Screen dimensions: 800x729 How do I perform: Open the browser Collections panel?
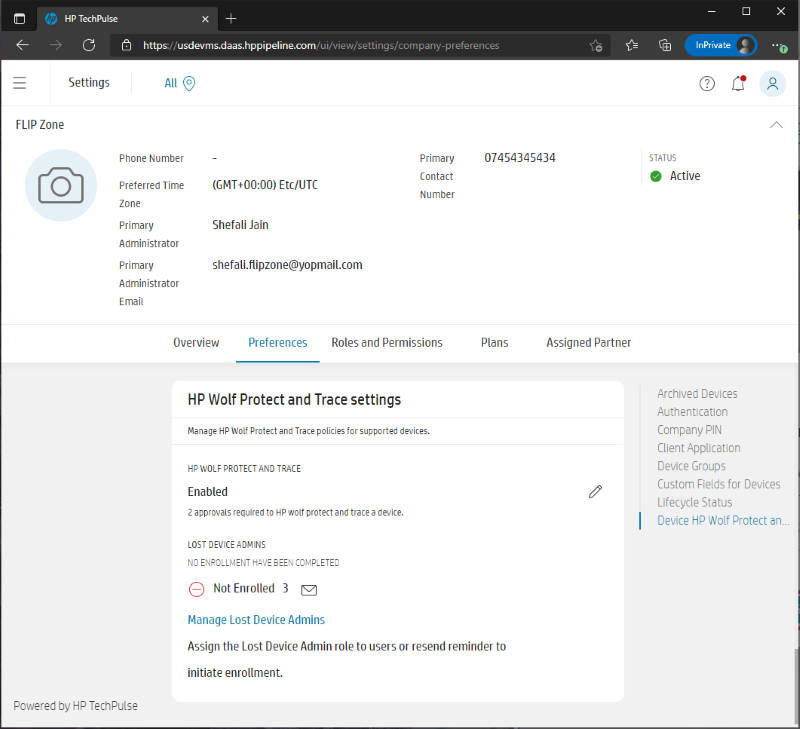[665, 45]
